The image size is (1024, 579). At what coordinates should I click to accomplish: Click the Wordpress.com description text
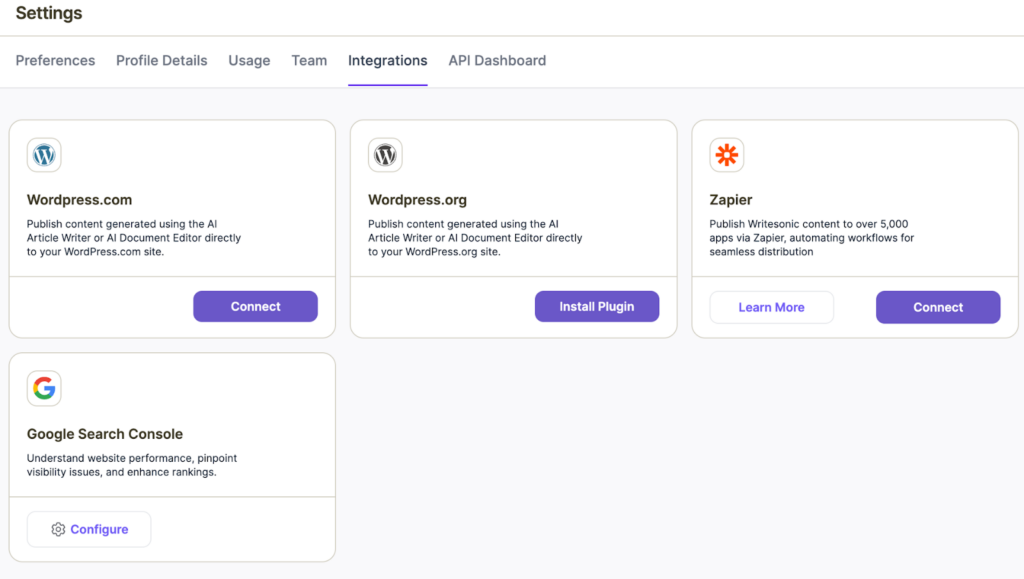[x=134, y=238]
